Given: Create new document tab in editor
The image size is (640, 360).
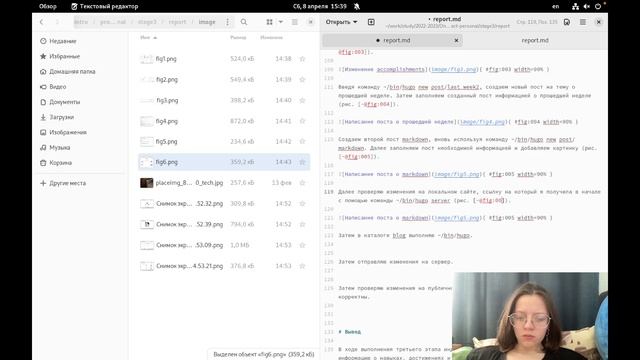Looking at the screenshot, I should [371, 22].
